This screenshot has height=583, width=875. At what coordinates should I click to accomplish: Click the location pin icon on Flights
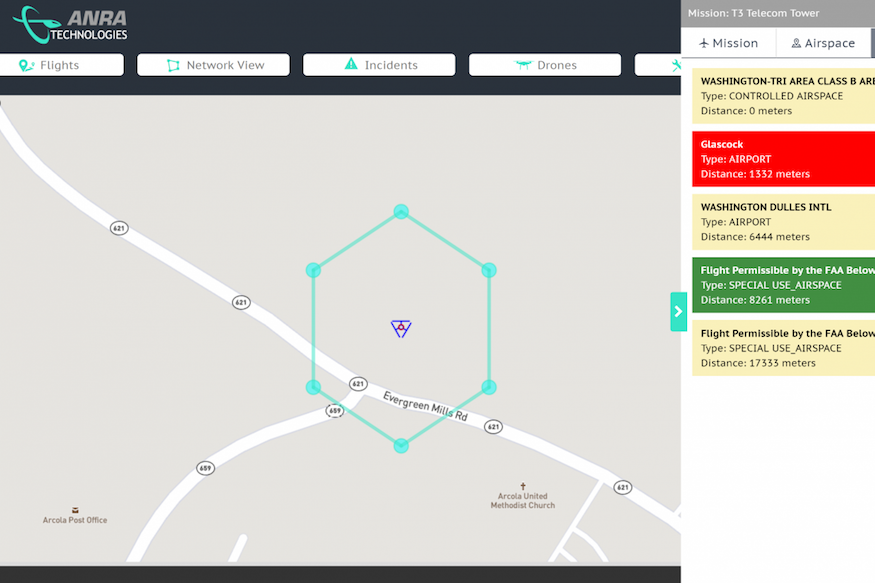(x=26, y=65)
